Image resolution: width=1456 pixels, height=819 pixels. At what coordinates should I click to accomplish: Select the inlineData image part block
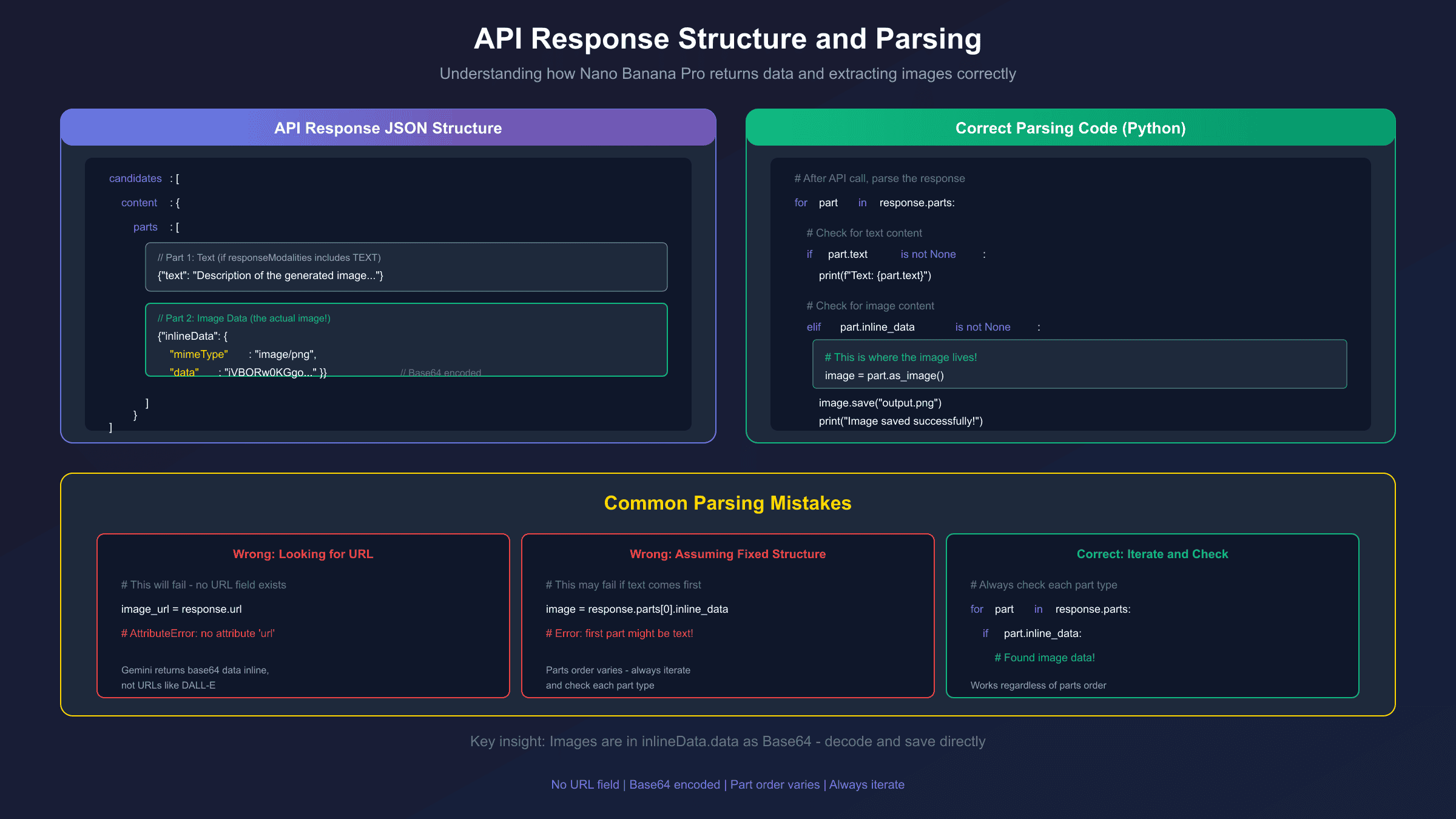(405, 340)
